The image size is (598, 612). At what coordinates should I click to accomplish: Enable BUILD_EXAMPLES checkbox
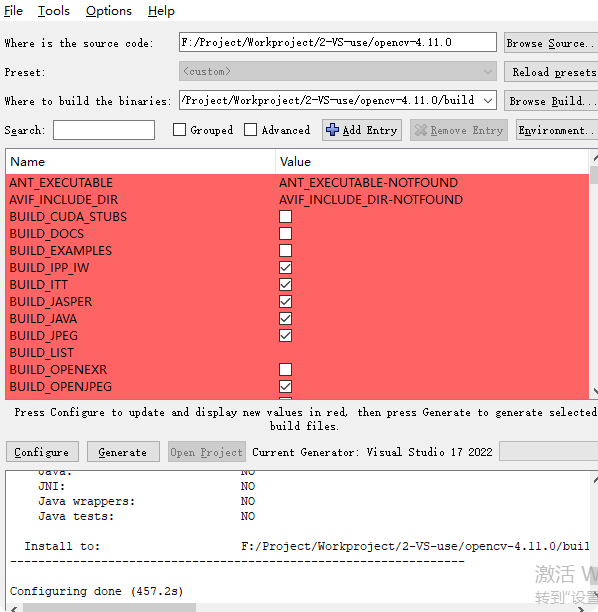(x=285, y=251)
